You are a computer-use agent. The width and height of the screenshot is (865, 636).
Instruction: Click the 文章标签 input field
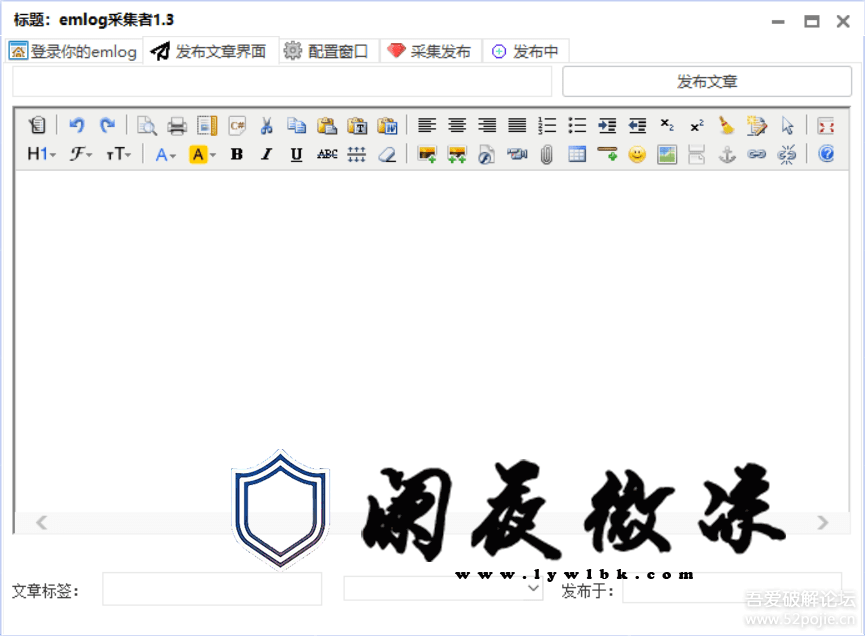point(212,589)
